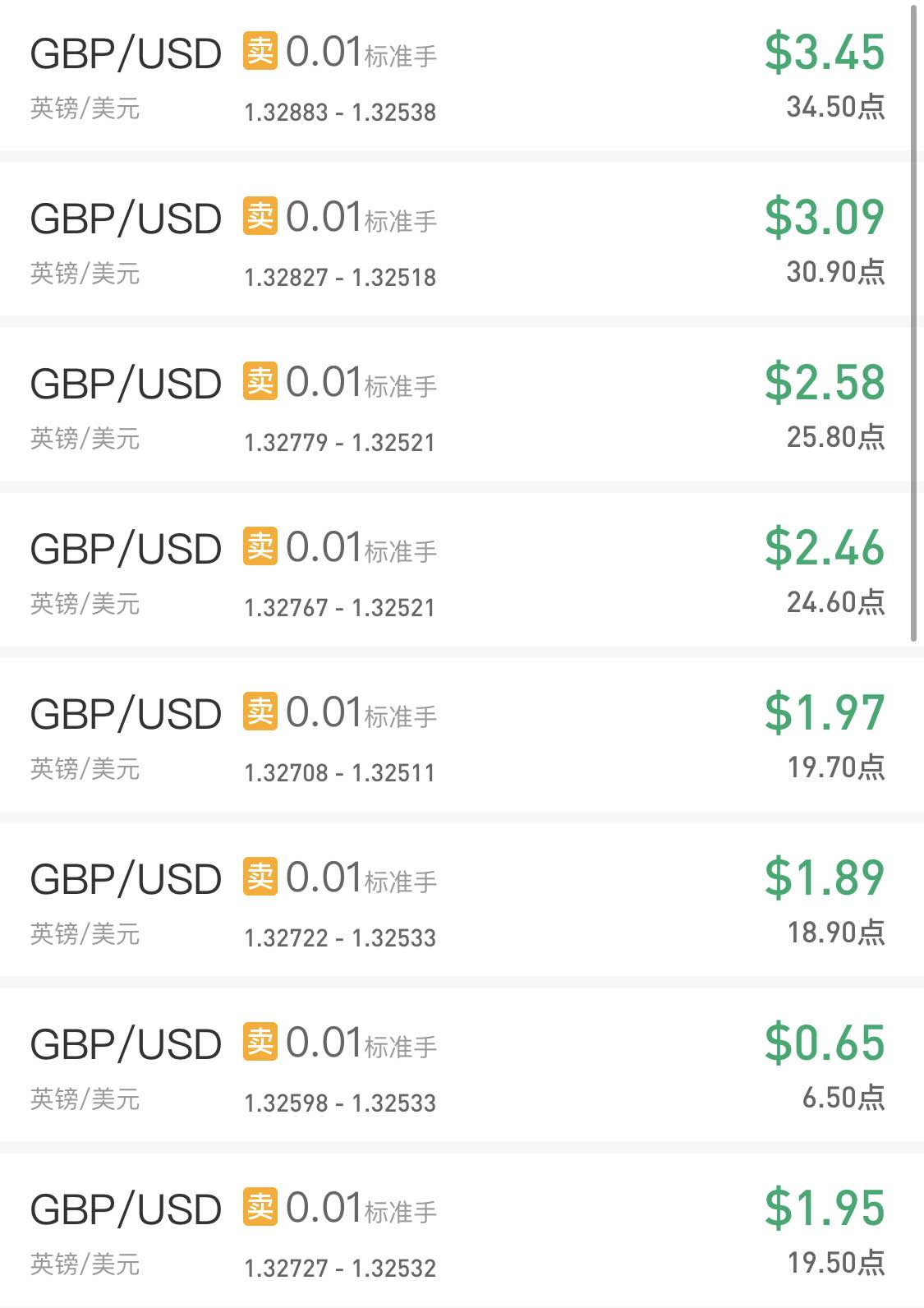
Task: Tap the 34.50点 points label
Action: [x=835, y=107]
